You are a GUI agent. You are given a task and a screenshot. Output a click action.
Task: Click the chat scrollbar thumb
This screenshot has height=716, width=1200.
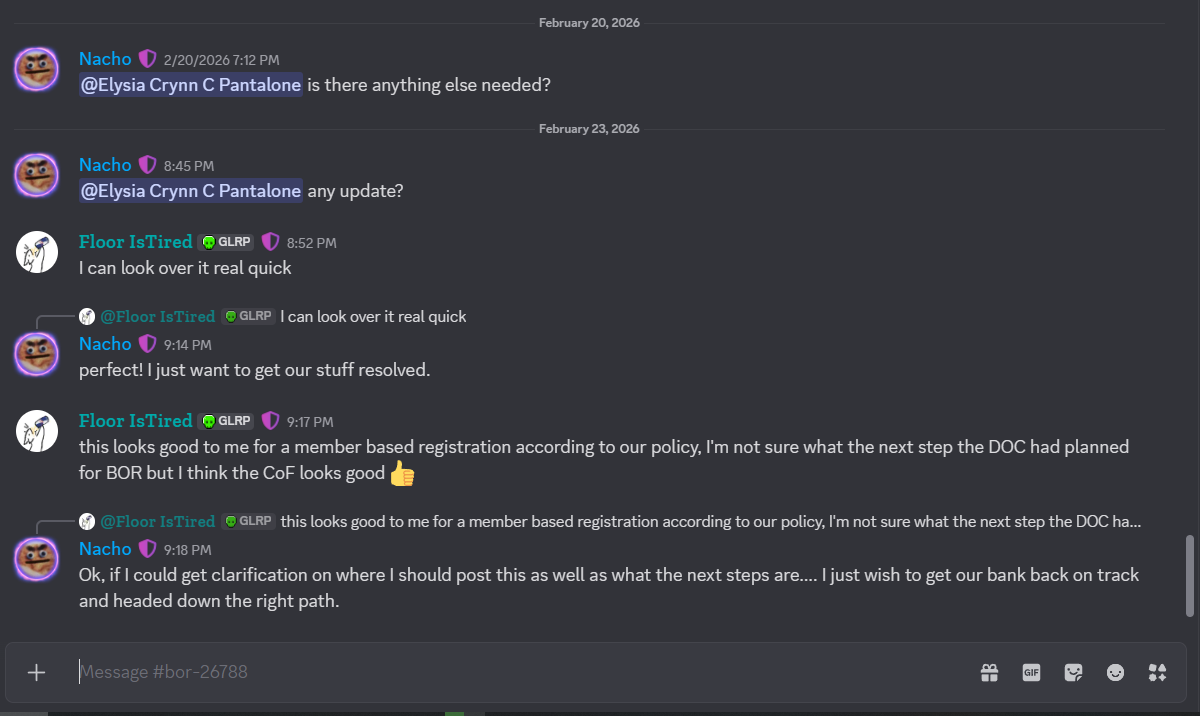point(1189,575)
